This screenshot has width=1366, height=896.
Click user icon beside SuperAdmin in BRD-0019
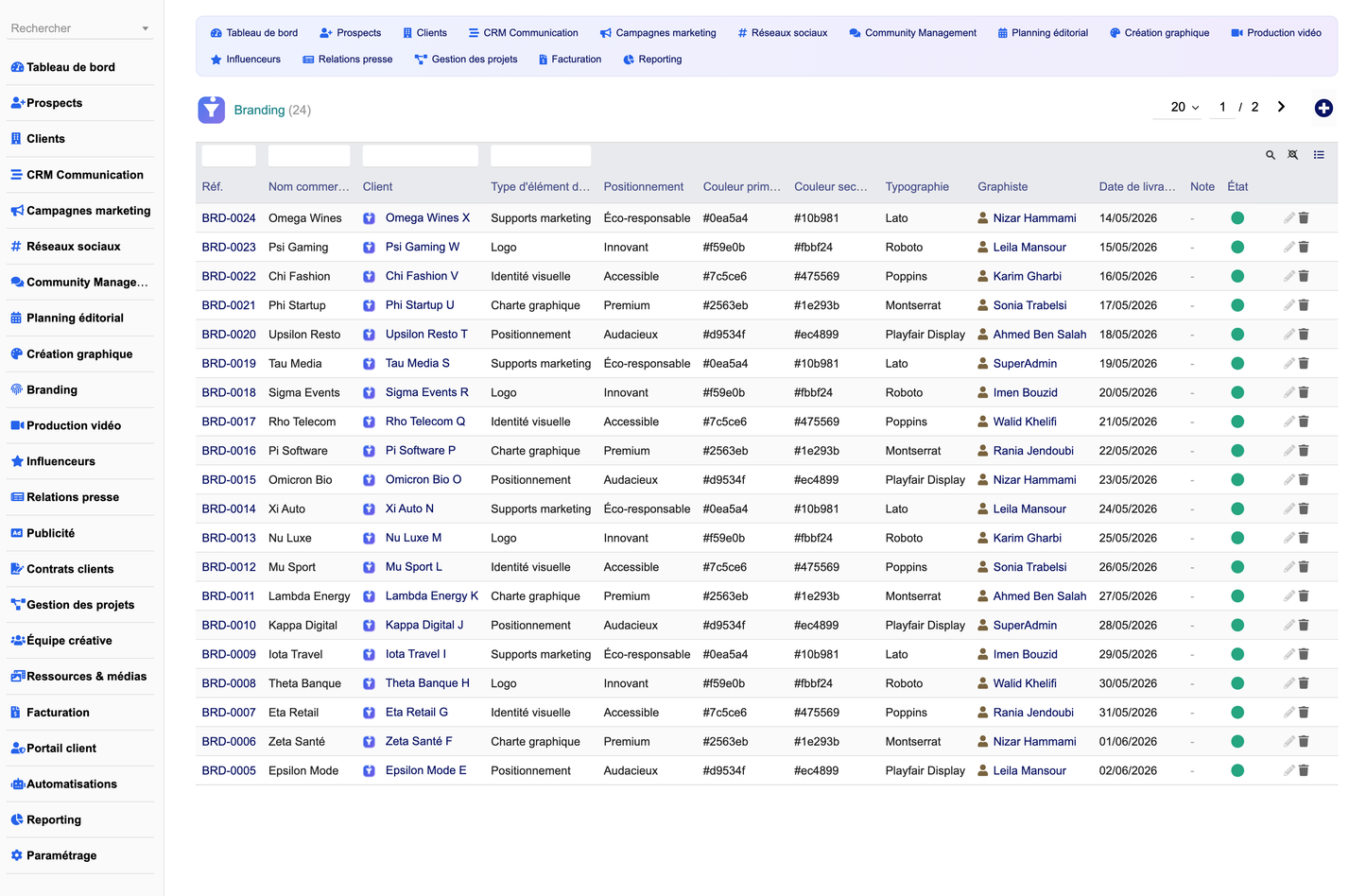point(983,364)
